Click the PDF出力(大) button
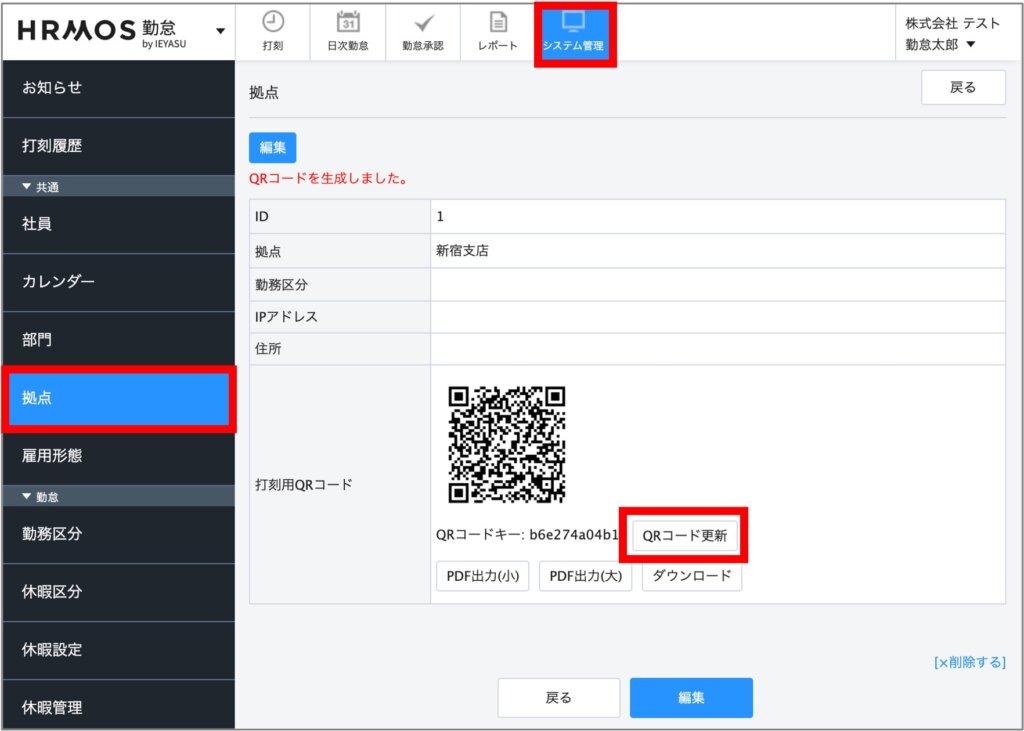1024x731 pixels. tap(585, 577)
